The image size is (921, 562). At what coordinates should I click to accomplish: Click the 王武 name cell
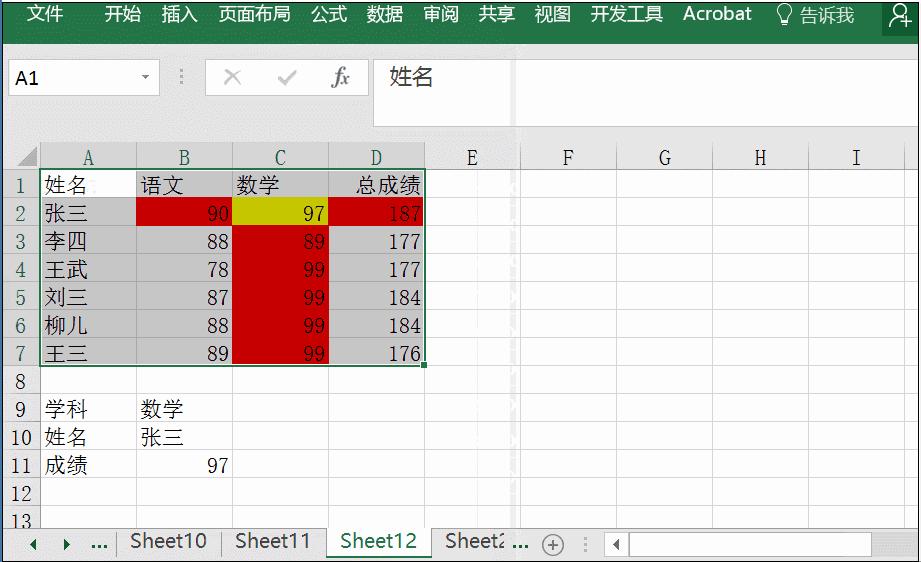tap(88, 269)
